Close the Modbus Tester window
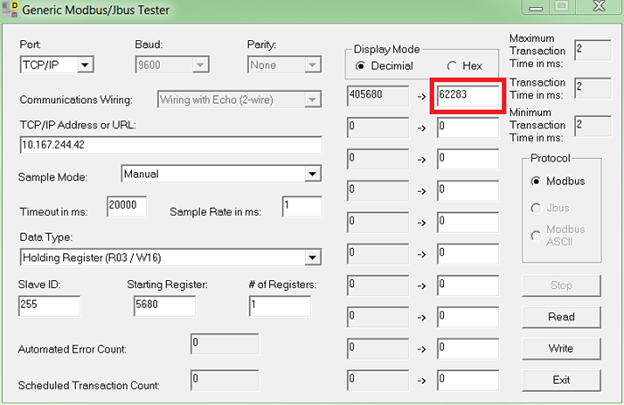The width and height of the screenshot is (624, 405). 599,6
